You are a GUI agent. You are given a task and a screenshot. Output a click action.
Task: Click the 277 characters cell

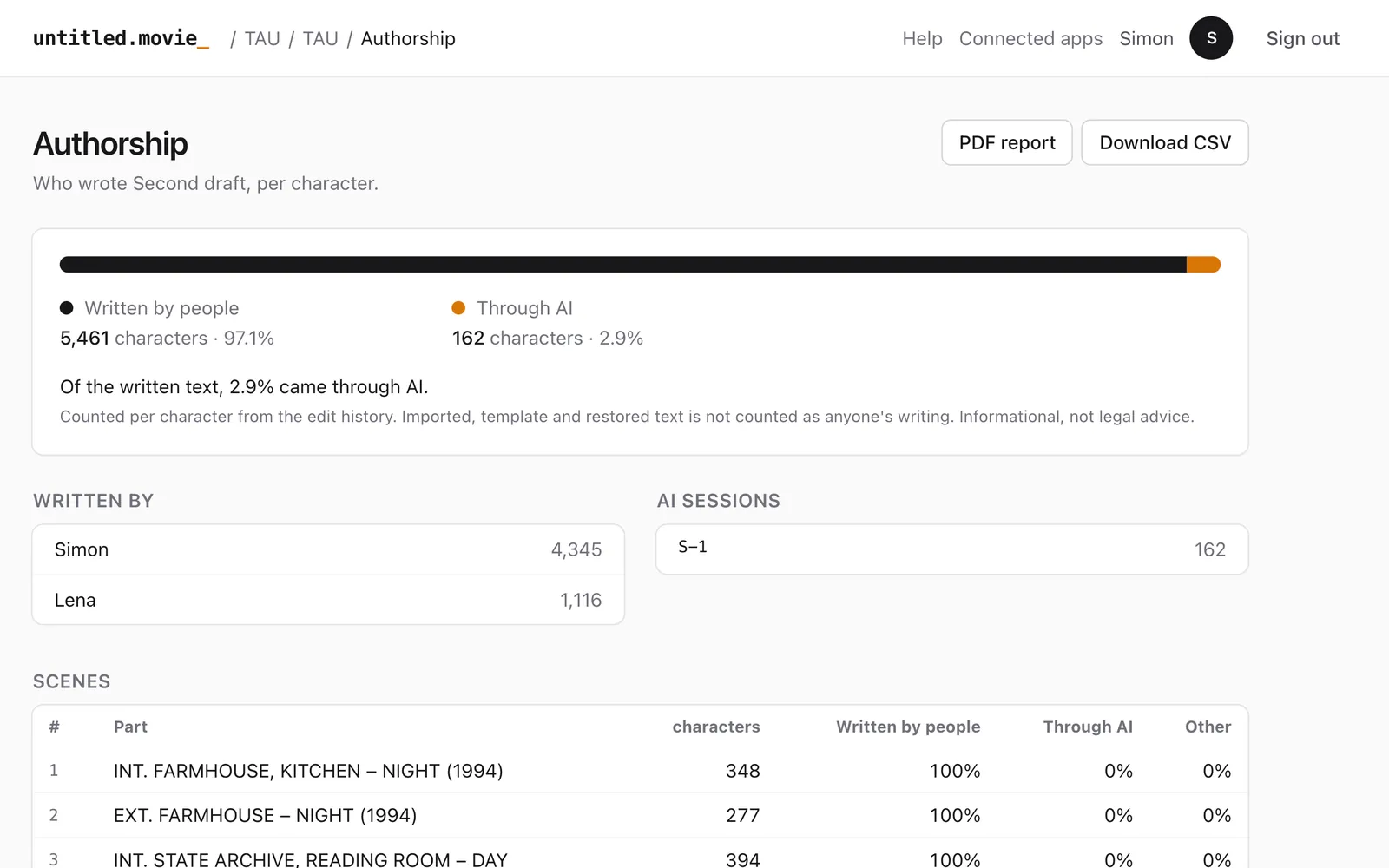coord(743,815)
